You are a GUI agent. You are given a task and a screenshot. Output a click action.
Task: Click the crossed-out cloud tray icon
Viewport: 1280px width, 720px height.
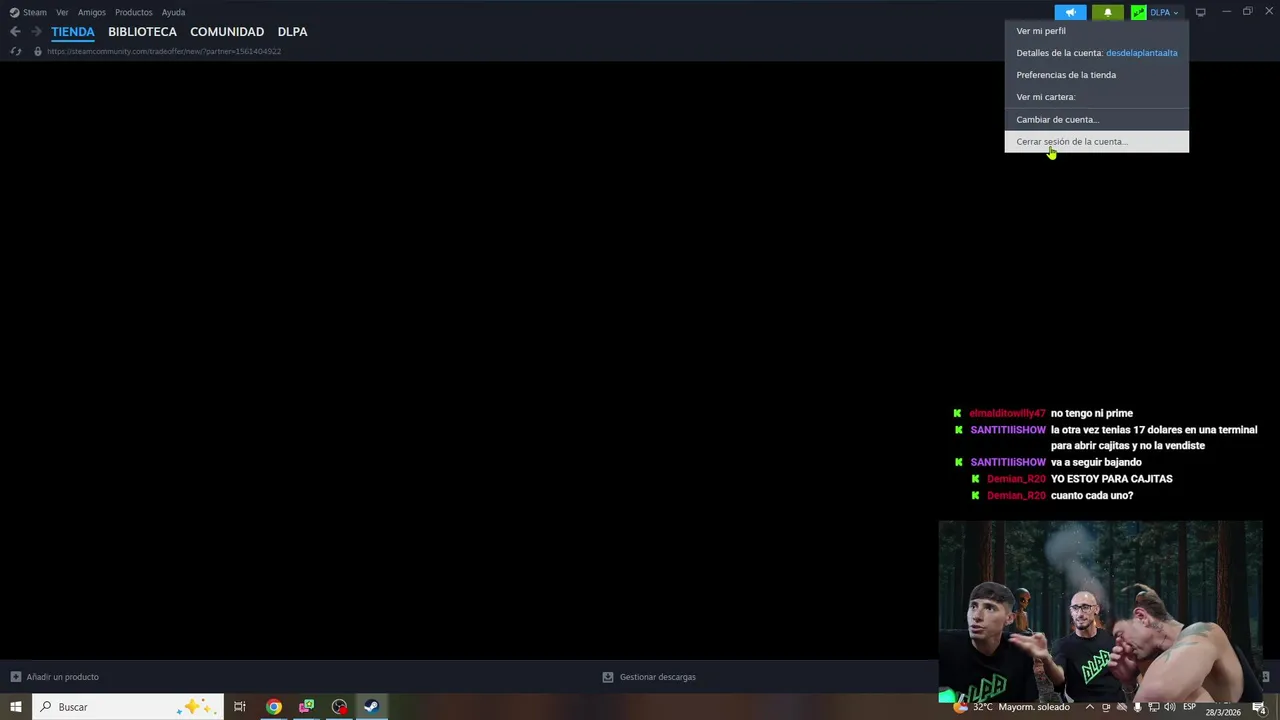click(x=1121, y=707)
